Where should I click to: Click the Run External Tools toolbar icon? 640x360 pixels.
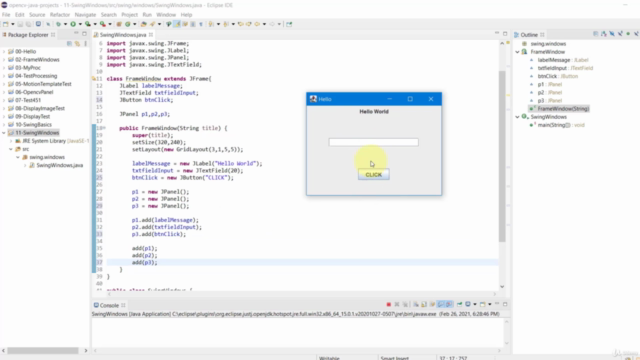pyautogui.click(x=103, y=24)
